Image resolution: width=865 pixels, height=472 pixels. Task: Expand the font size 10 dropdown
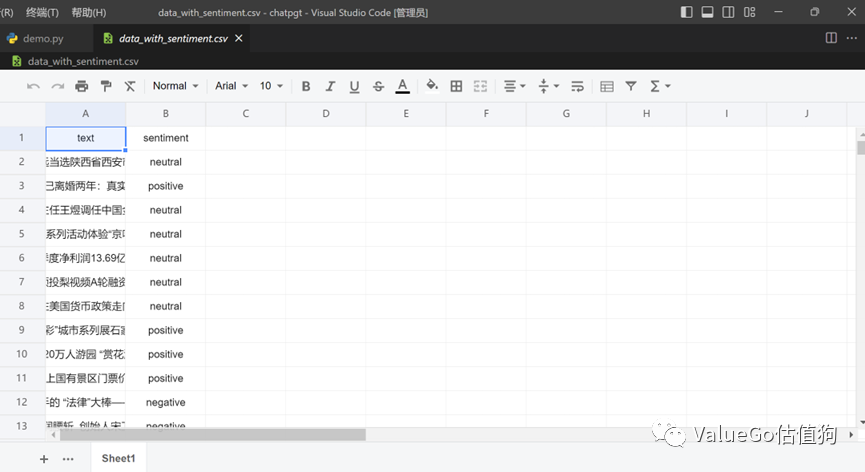[271, 86]
